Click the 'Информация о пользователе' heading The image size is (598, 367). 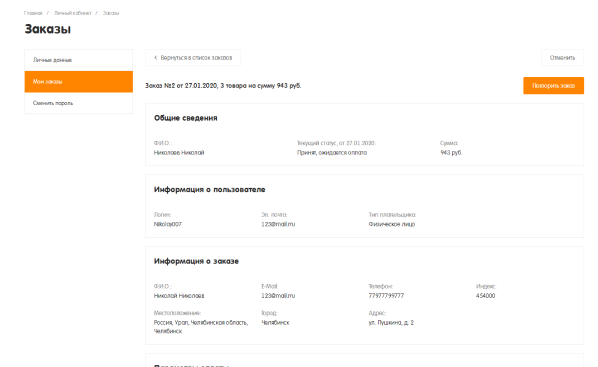point(209,190)
